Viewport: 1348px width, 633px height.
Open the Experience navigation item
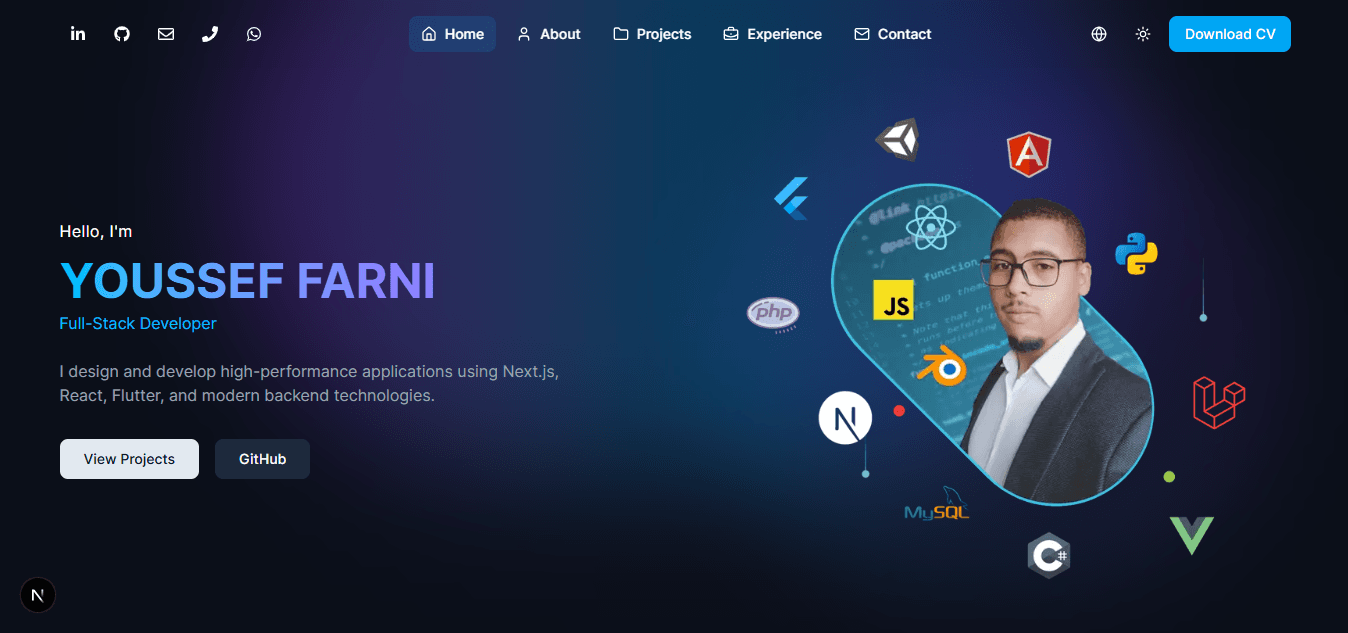tap(772, 33)
